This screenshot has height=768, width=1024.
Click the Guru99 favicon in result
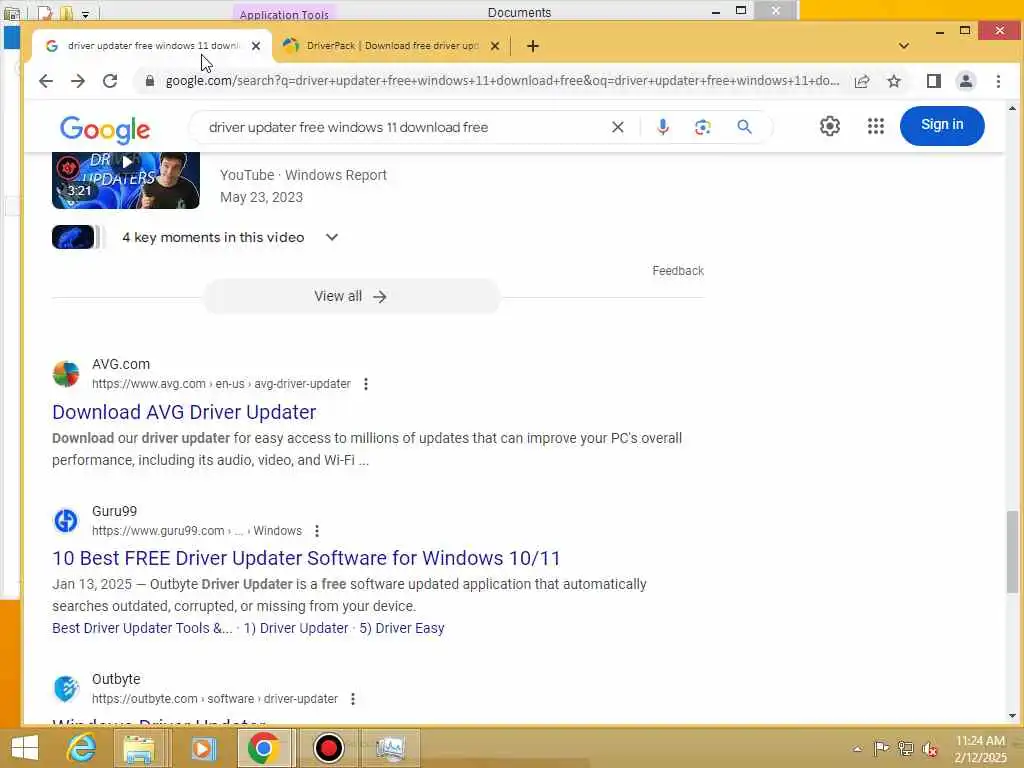(x=65, y=521)
